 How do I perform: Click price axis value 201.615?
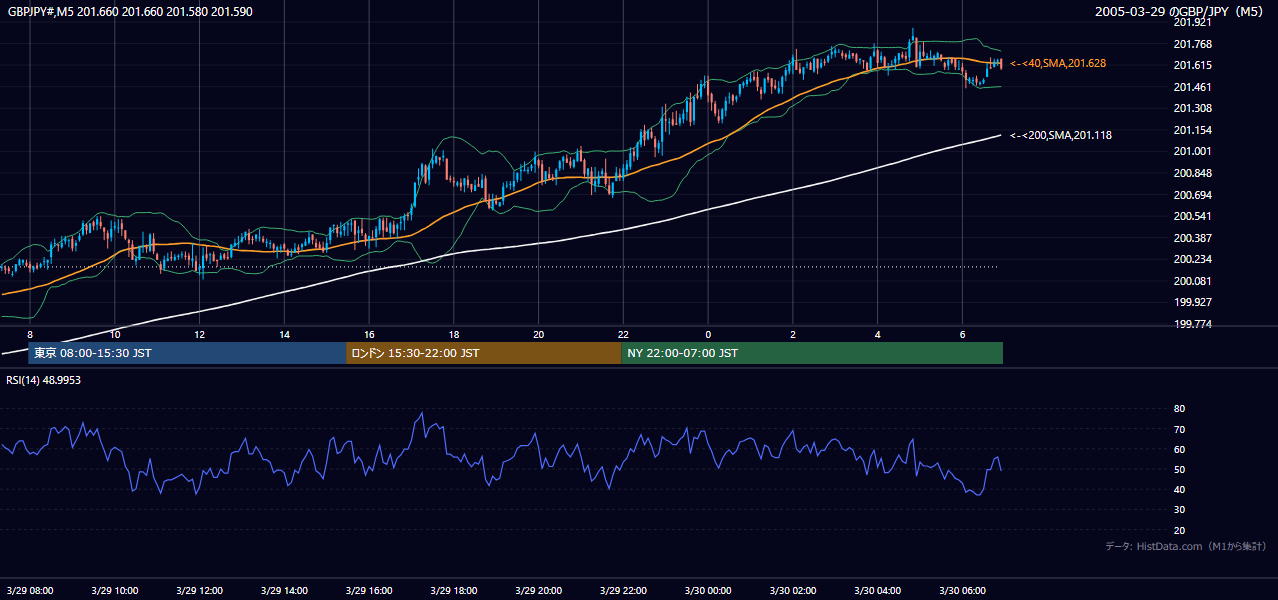pos(1192,65)
